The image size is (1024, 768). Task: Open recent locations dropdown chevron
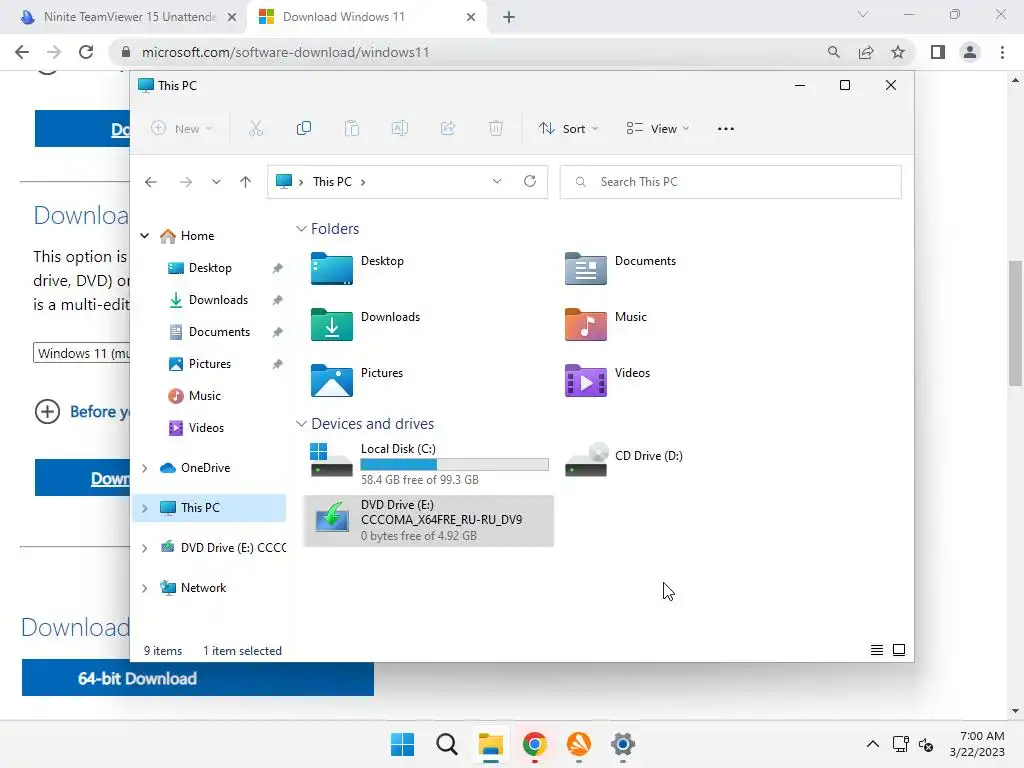point(216,182)
